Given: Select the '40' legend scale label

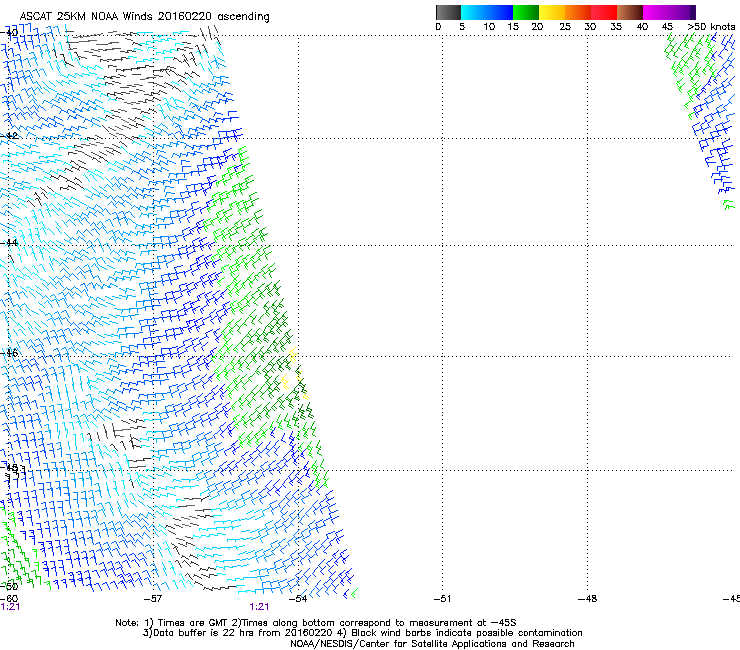Looking at the screenshot, I should coord(642,27).
